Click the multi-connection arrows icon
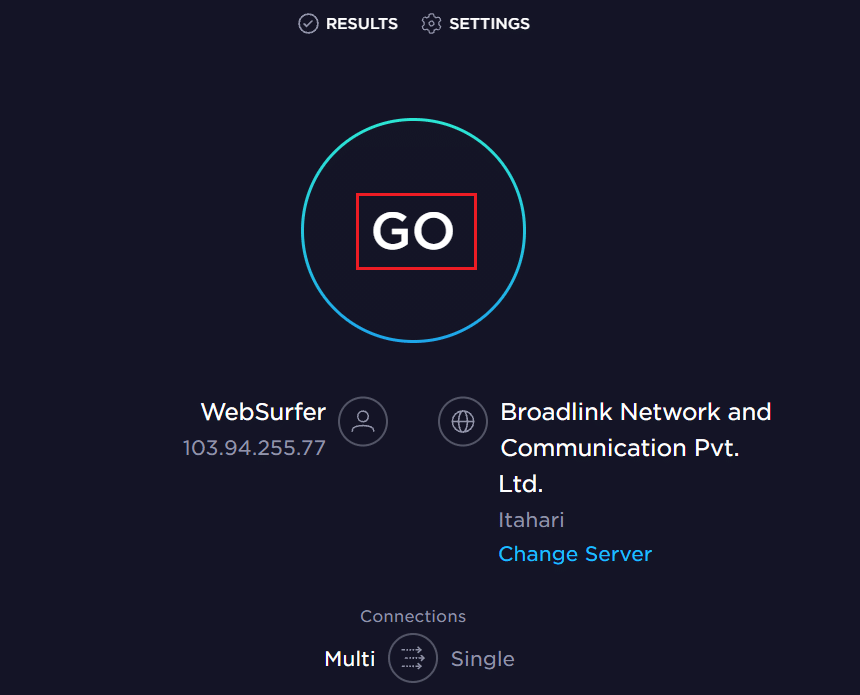The image size is (860, 695). coord(413,658)
